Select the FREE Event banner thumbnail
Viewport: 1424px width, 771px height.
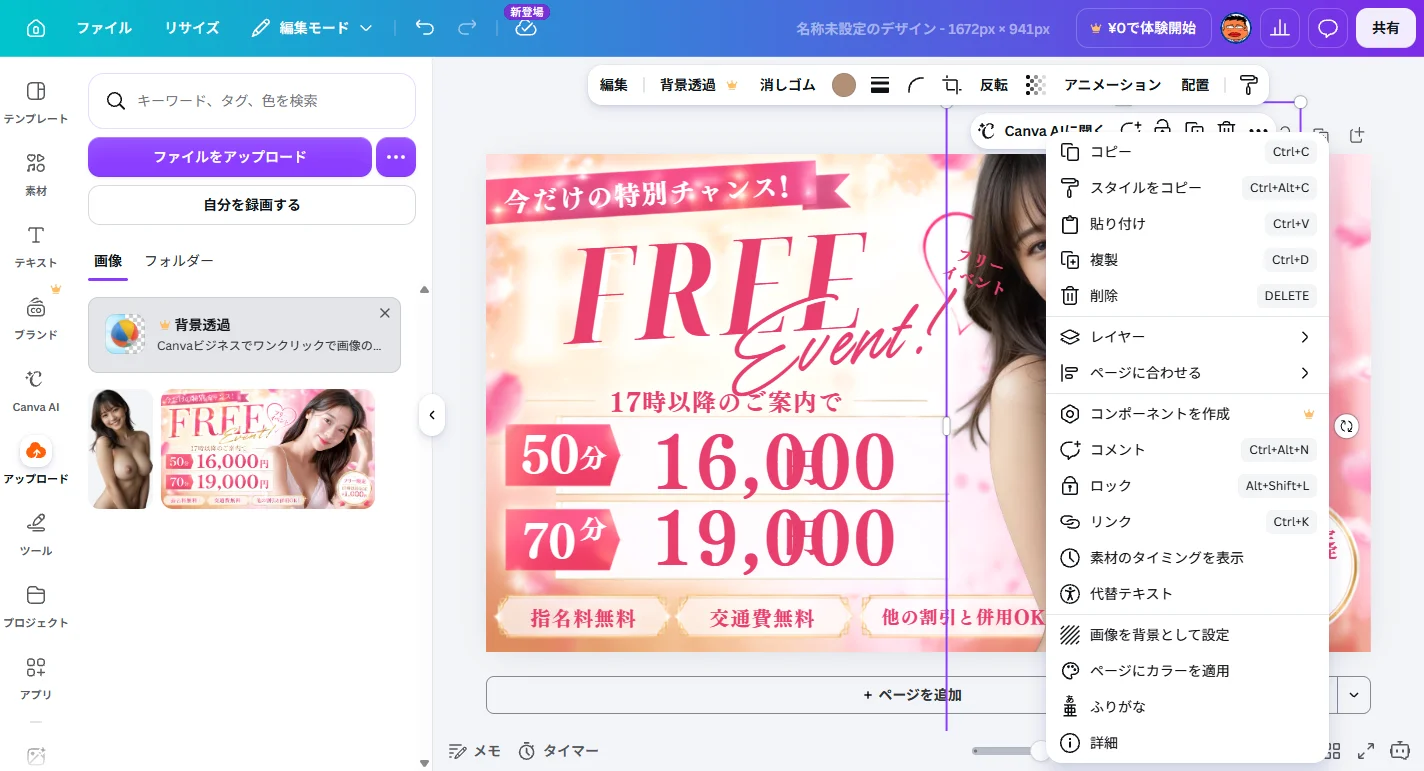click(x=268, y=449)
